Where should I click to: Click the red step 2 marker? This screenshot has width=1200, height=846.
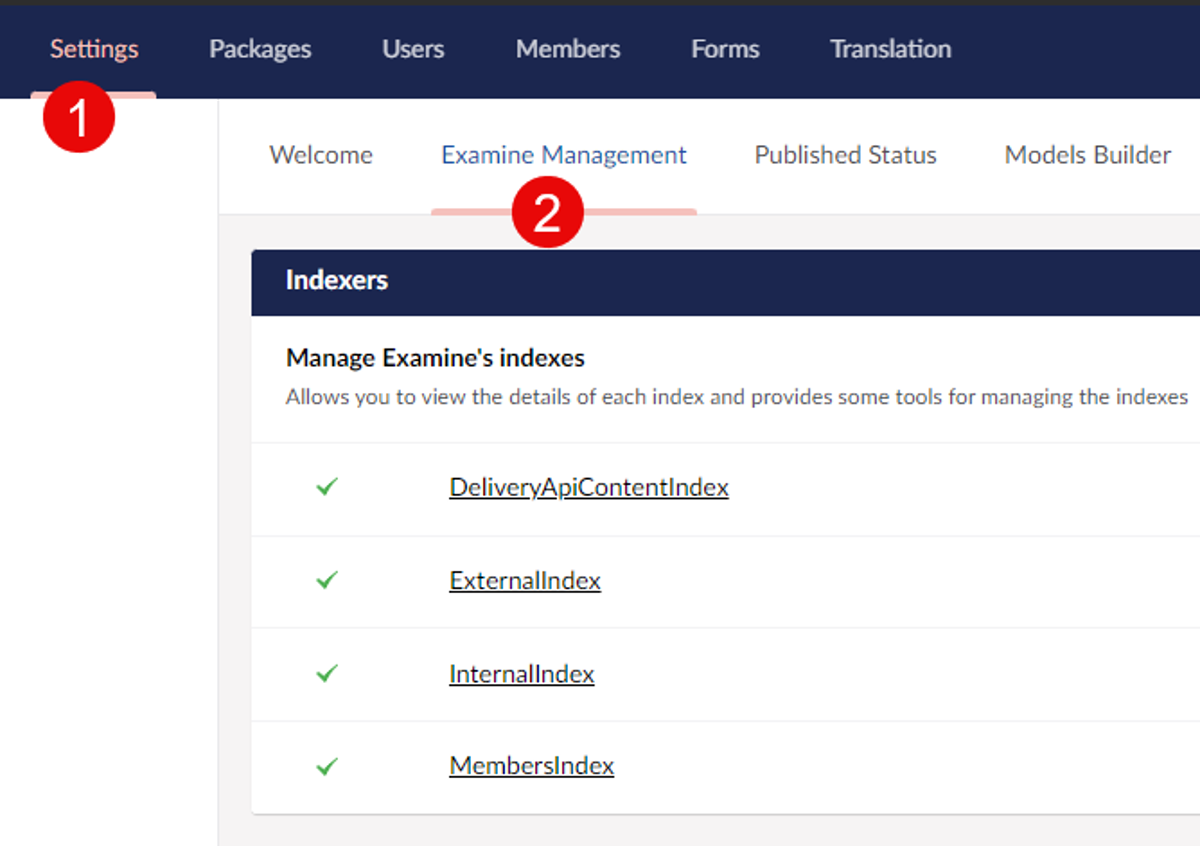tap(547, 212)
